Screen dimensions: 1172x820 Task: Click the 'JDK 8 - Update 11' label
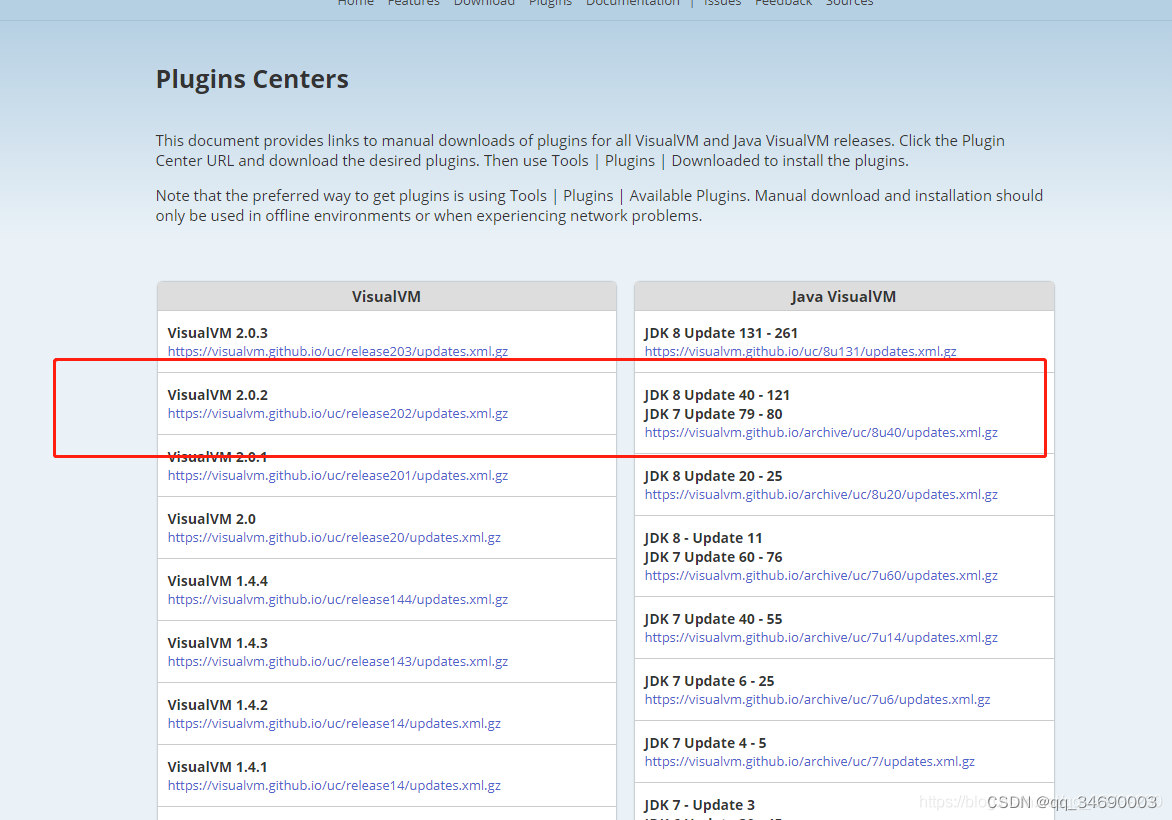tap(703, 538)
